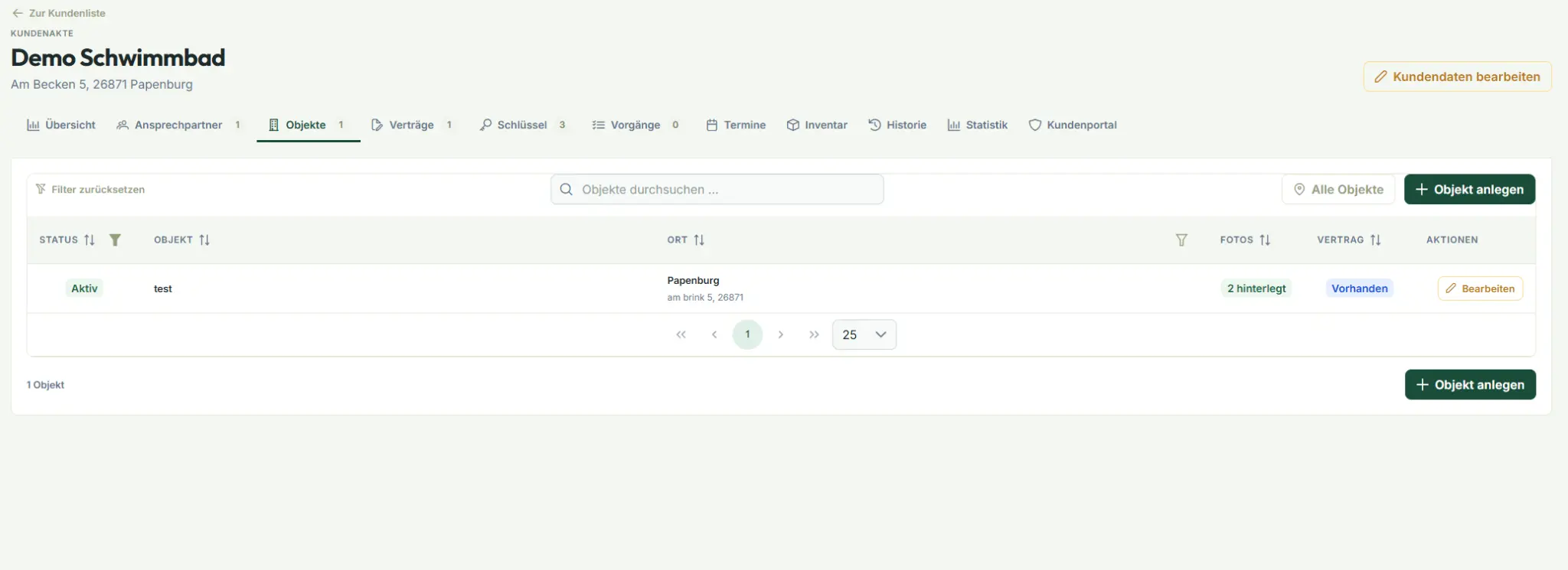Switch to the Kundenportal tab

[1073, 125]
